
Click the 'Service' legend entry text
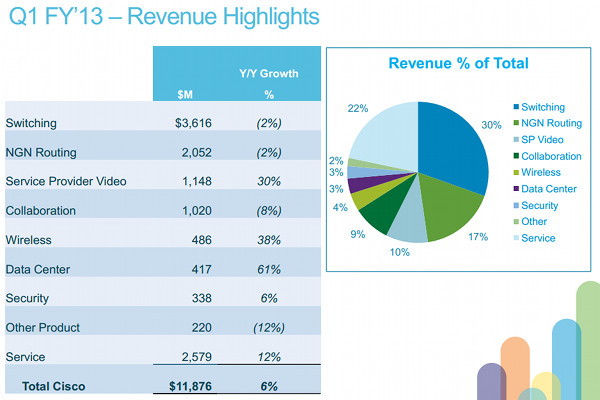pos(538,238)
